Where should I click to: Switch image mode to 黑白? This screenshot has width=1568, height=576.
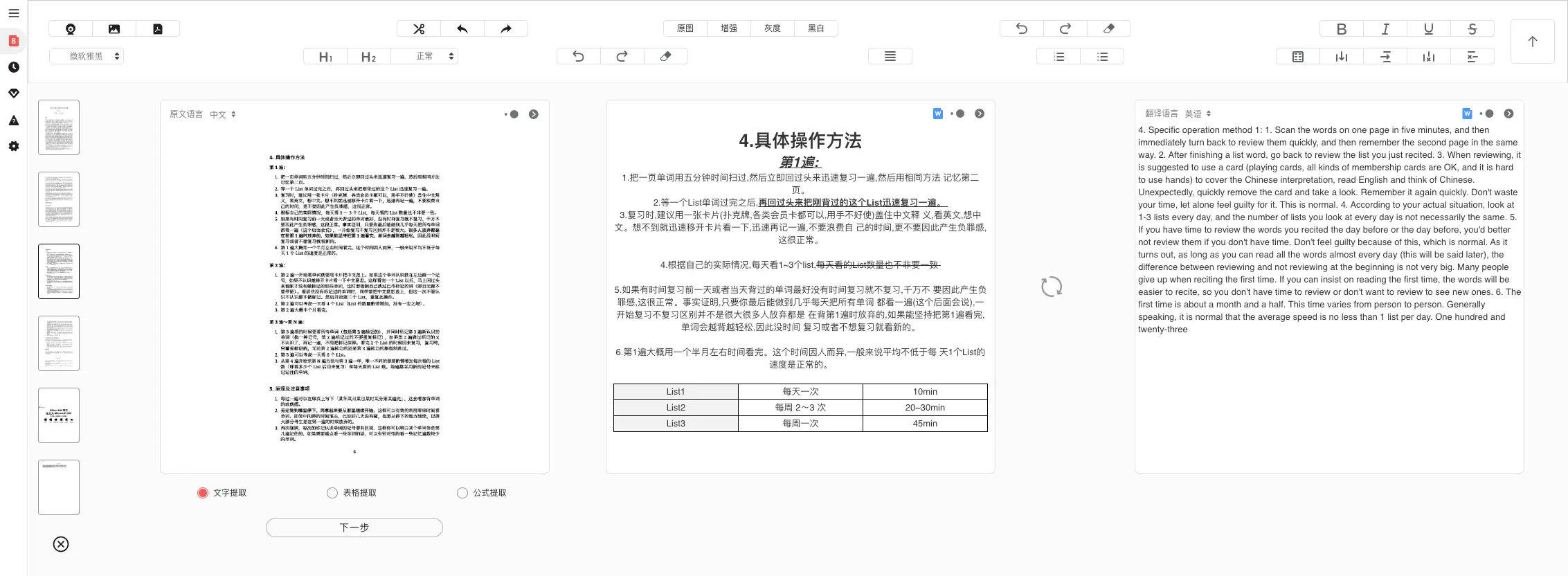(x=816, y=28)
